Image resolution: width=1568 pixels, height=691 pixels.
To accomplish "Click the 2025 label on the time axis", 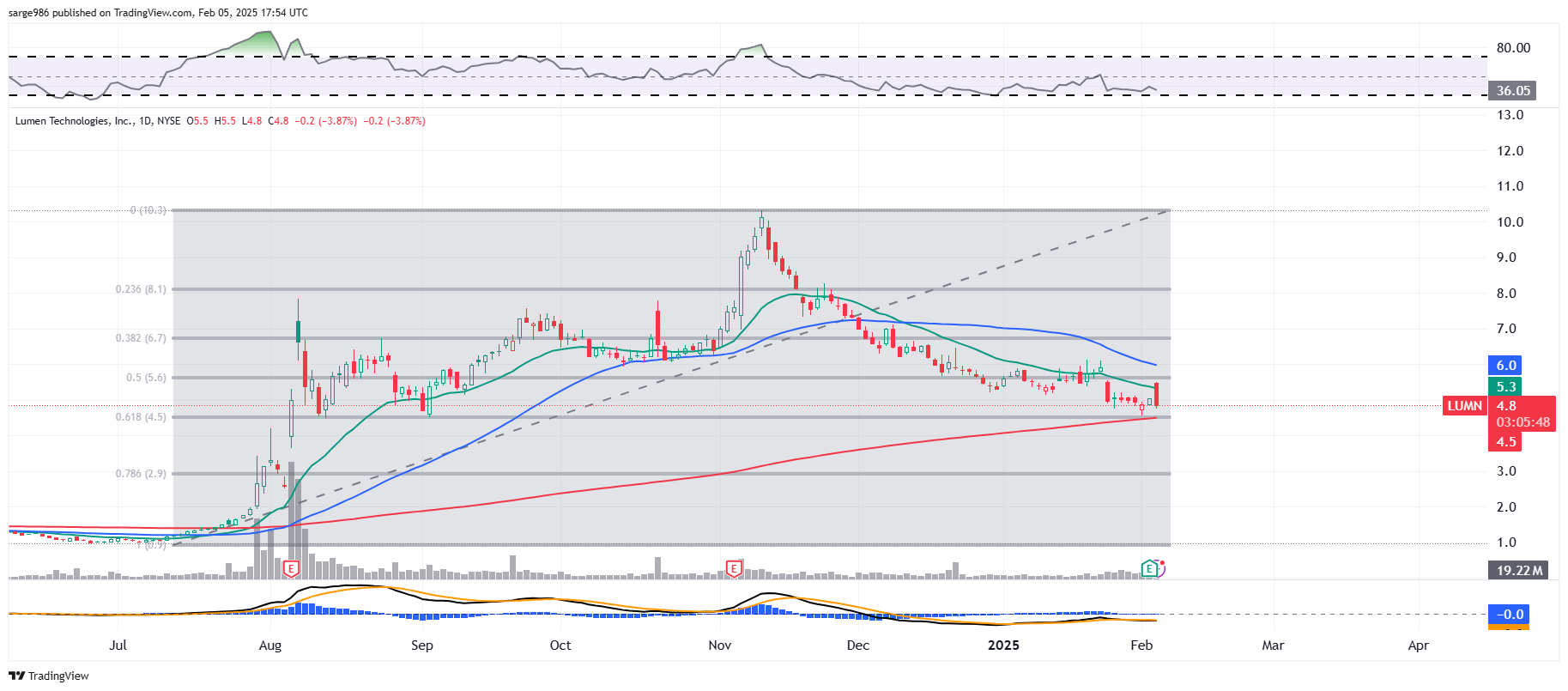I will point(1003,646).
